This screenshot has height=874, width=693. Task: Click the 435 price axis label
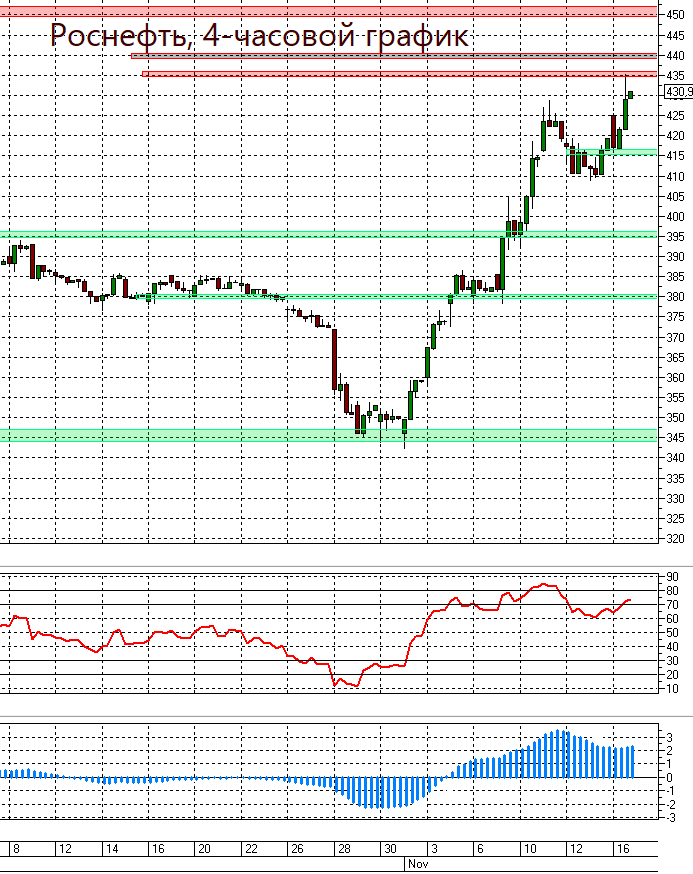tap(675, 76)
